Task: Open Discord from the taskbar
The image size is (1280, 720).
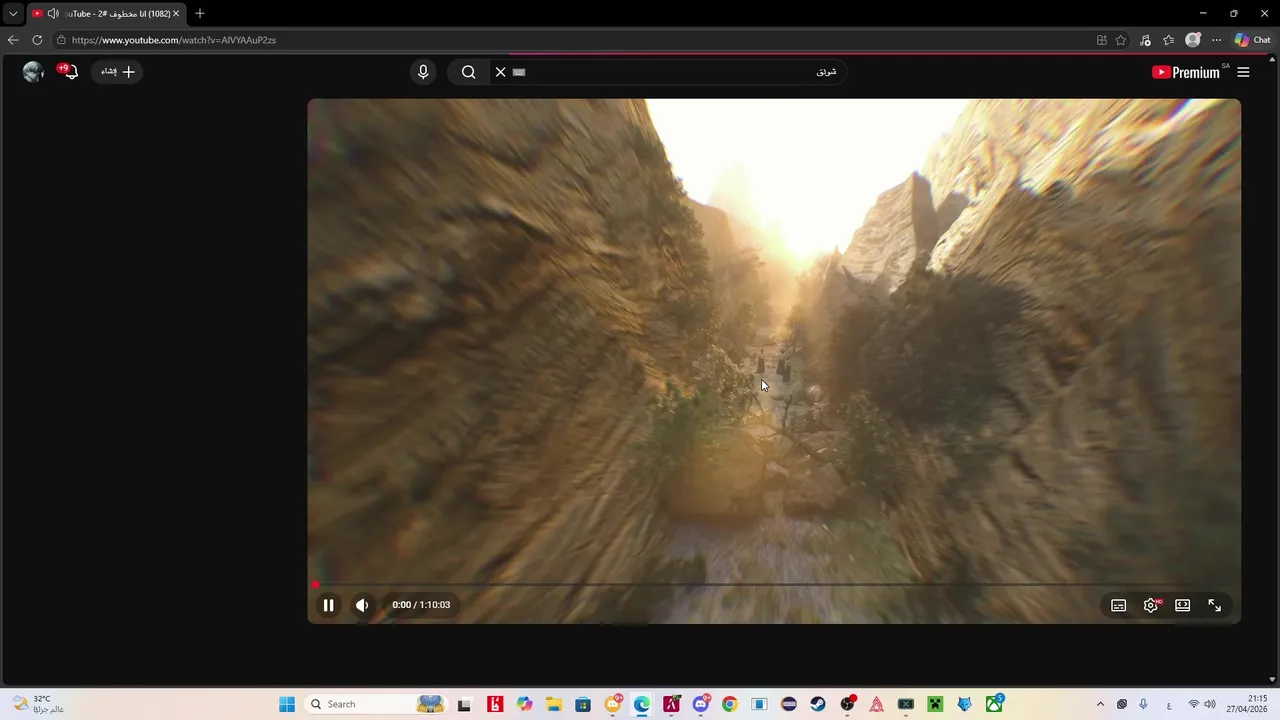Action: [701, 704]
